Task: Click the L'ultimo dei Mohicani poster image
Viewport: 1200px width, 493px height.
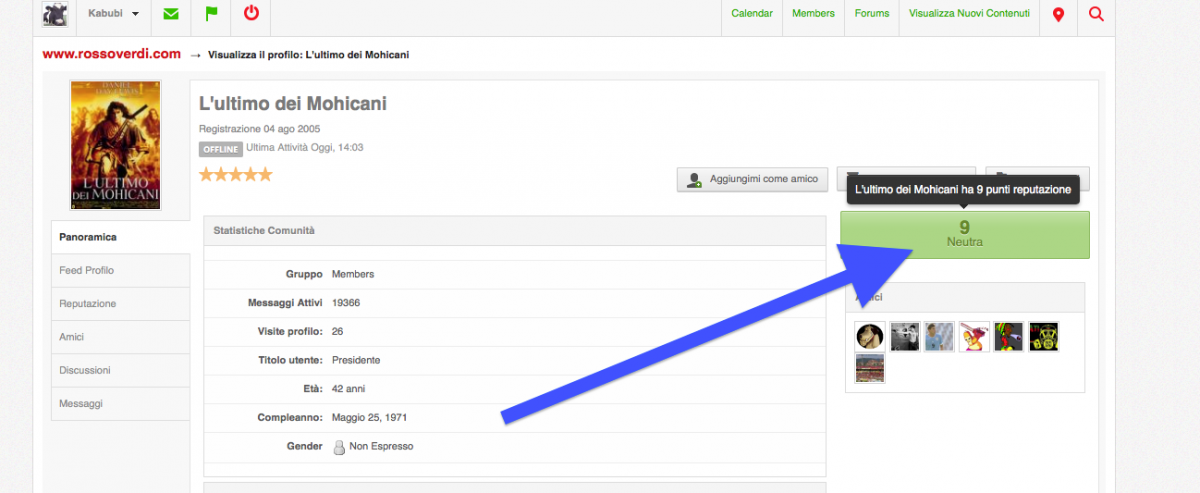Action: 115,146
